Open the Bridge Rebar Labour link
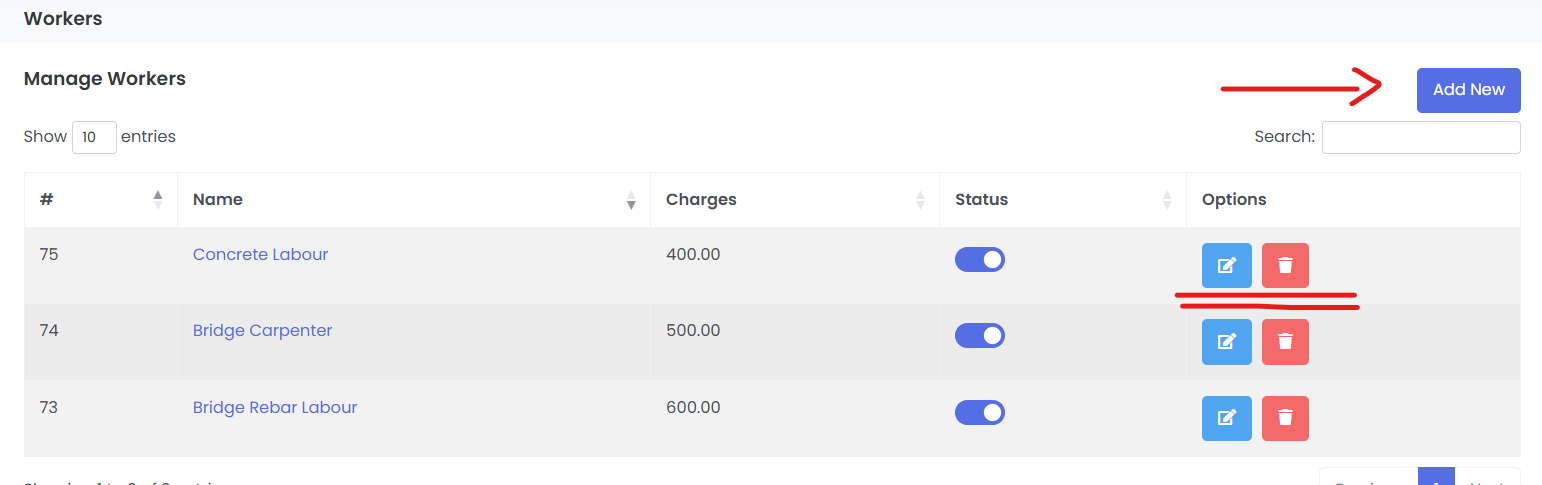Screen dimensions: 1542x485 coord(275,407)
